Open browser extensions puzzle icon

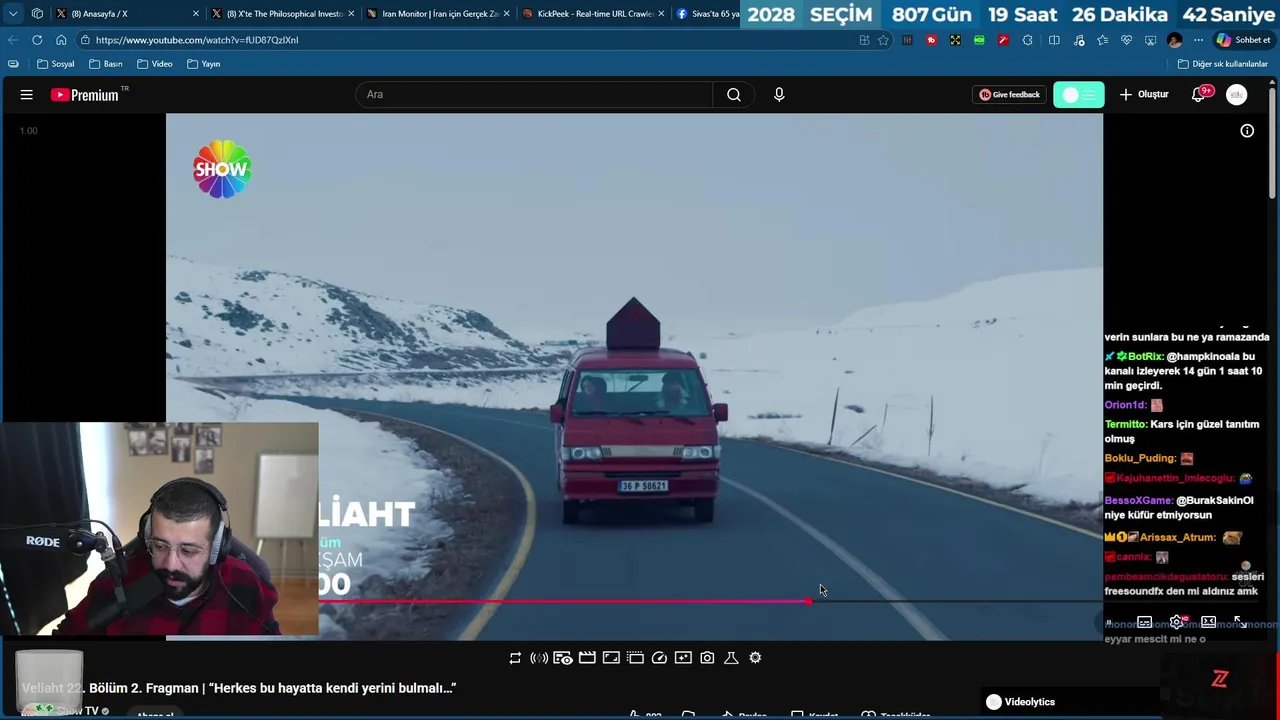point(1027,40)
